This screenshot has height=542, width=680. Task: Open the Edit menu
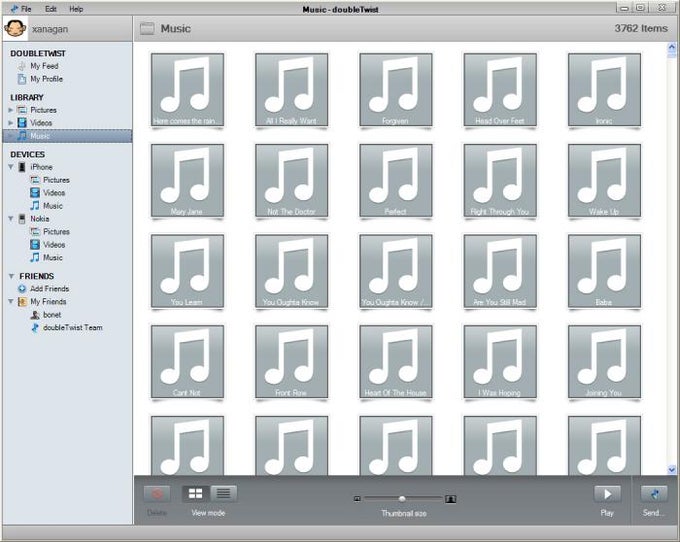click(x=51, y=9)
